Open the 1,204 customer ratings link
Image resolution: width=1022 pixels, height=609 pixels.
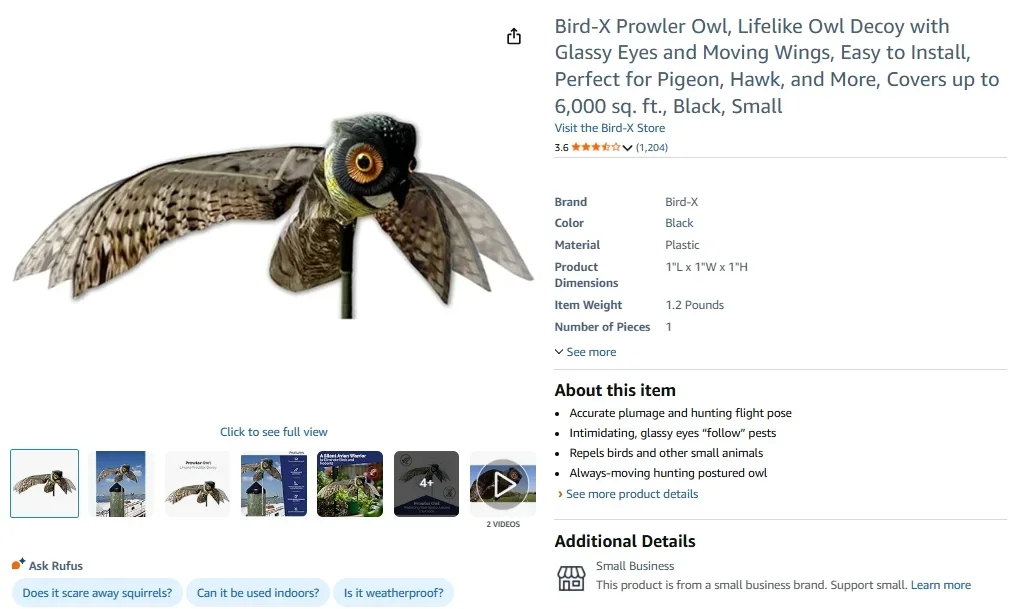(x=652, y=147)
